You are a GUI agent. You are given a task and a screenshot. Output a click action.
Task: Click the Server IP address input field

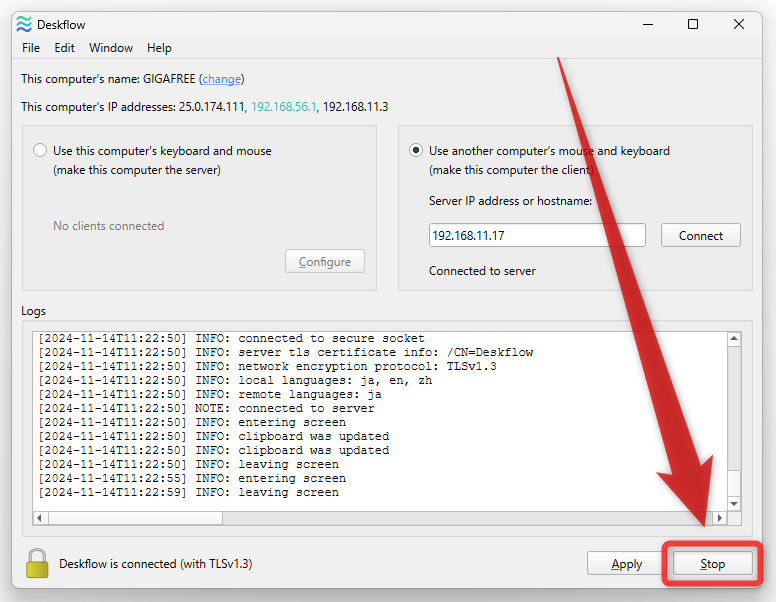coord(537,235)
